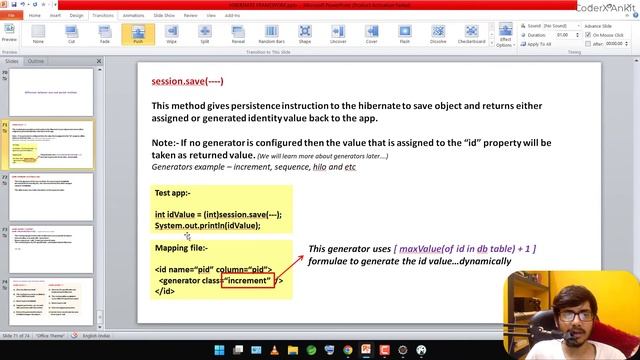
Task: Click the maxValue(of id in db table) text
Action: [x=457, y=249]
